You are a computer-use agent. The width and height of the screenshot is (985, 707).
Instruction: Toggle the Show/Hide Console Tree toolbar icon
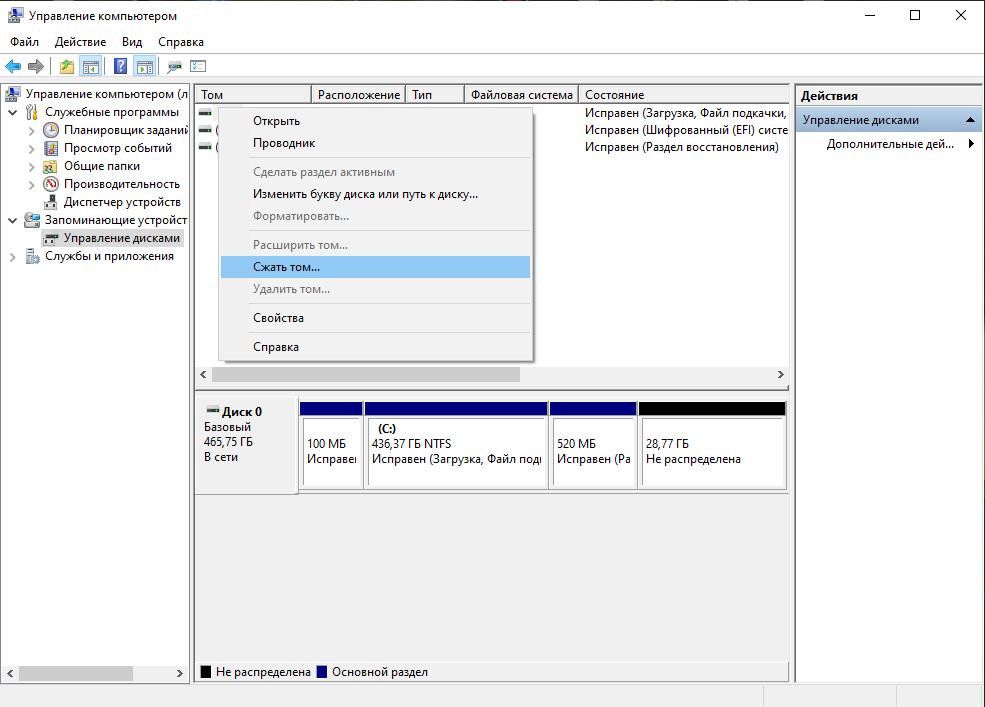(90, 66)
